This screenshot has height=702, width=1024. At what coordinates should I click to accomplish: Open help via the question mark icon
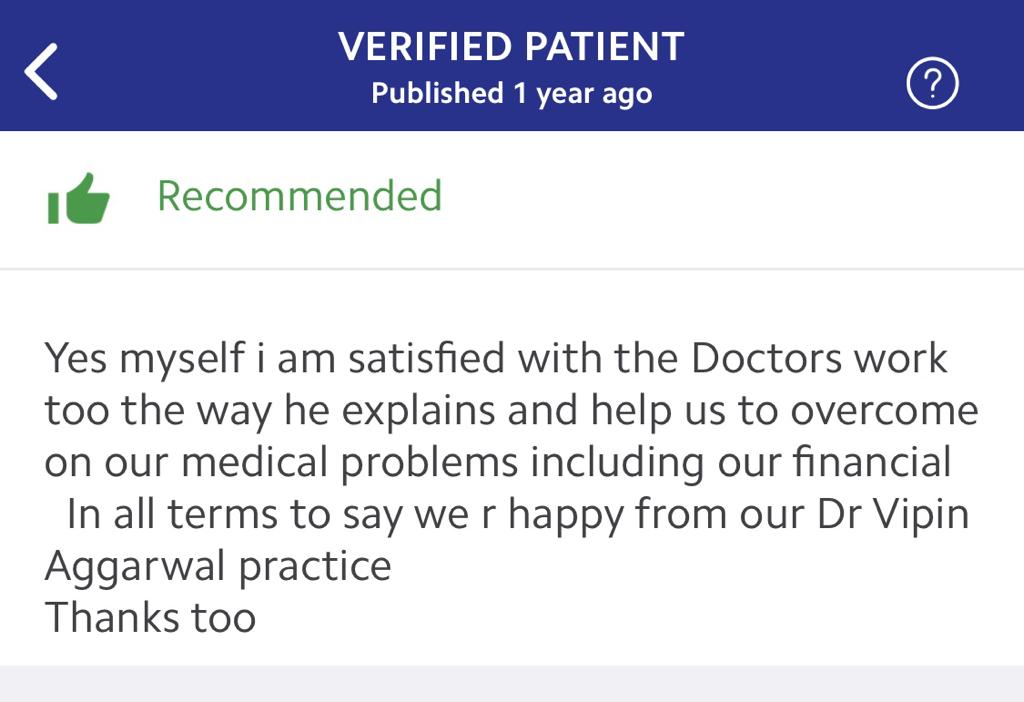(x=932, y=85)
